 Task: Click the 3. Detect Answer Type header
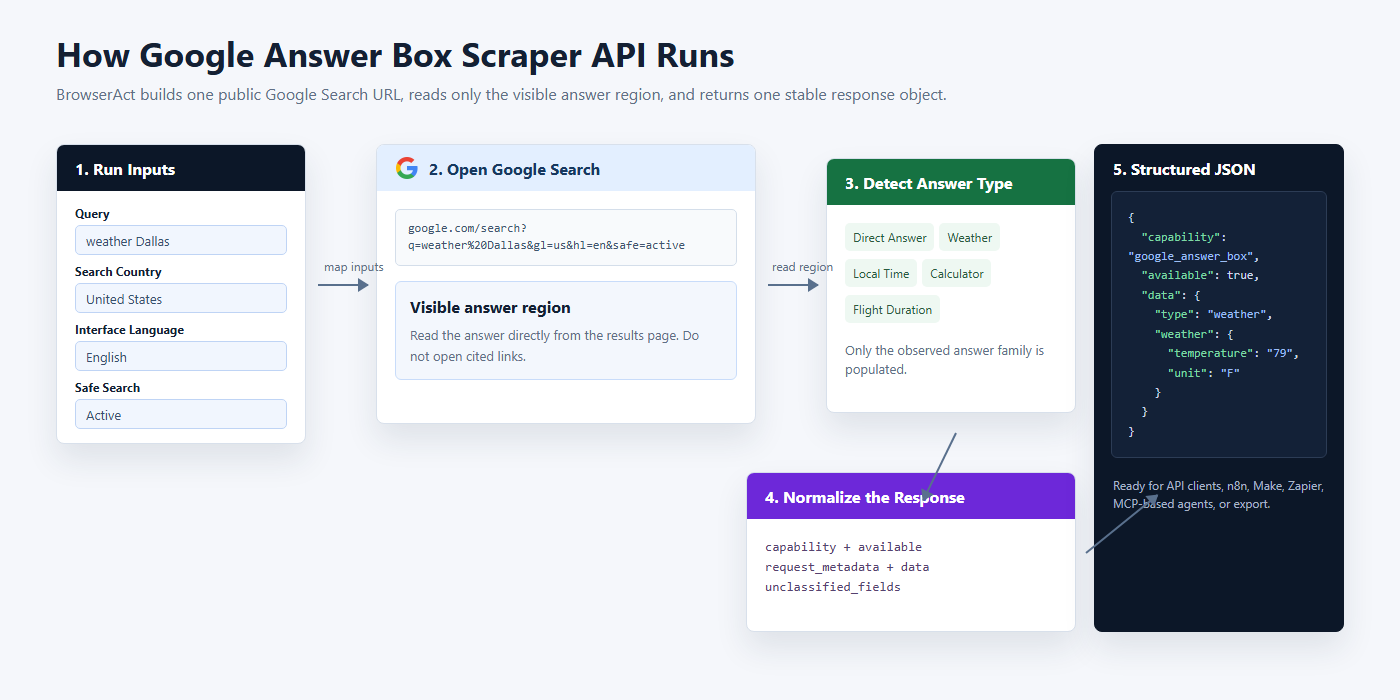951,182
